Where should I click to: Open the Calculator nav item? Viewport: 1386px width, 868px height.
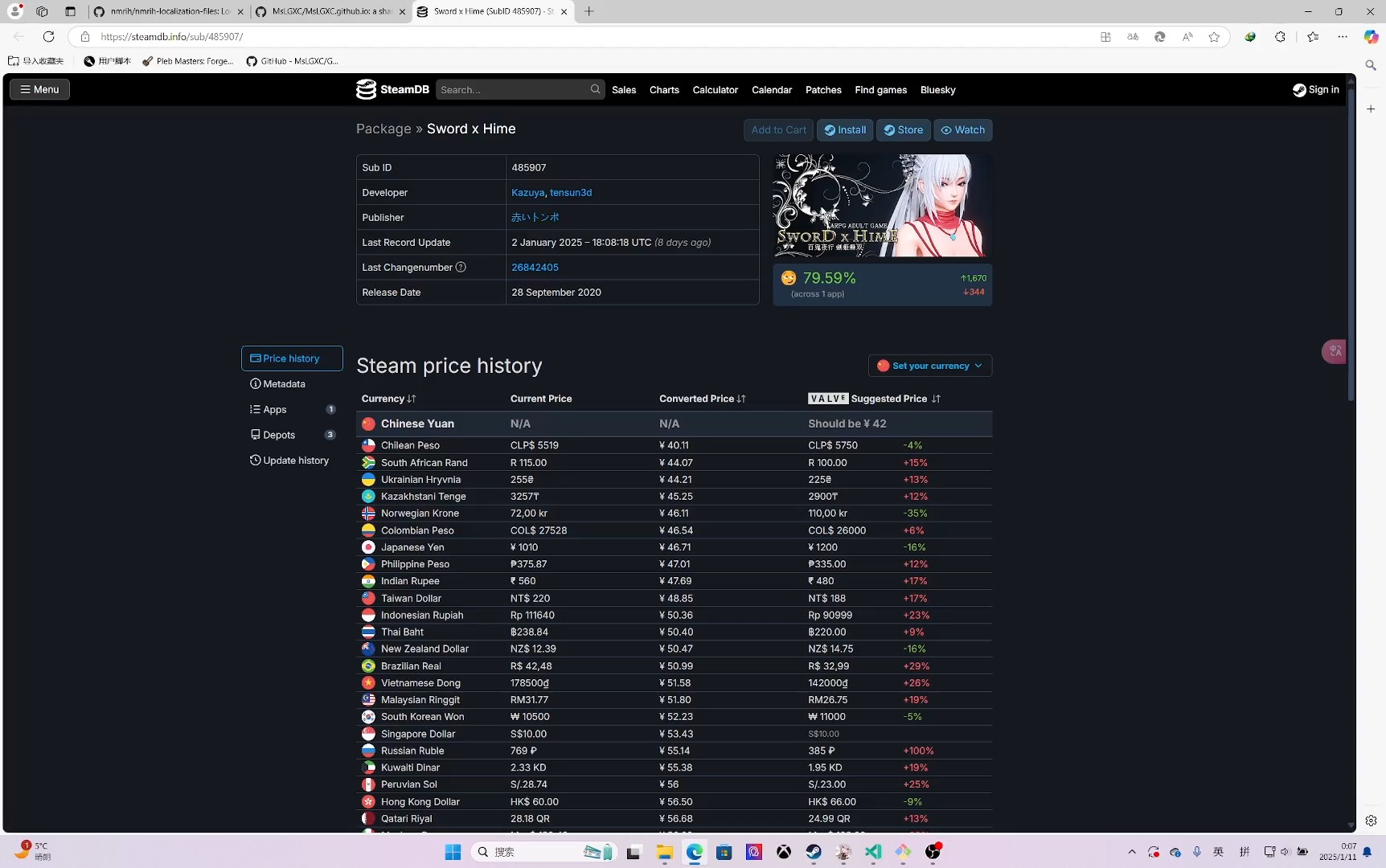point(716,90)
